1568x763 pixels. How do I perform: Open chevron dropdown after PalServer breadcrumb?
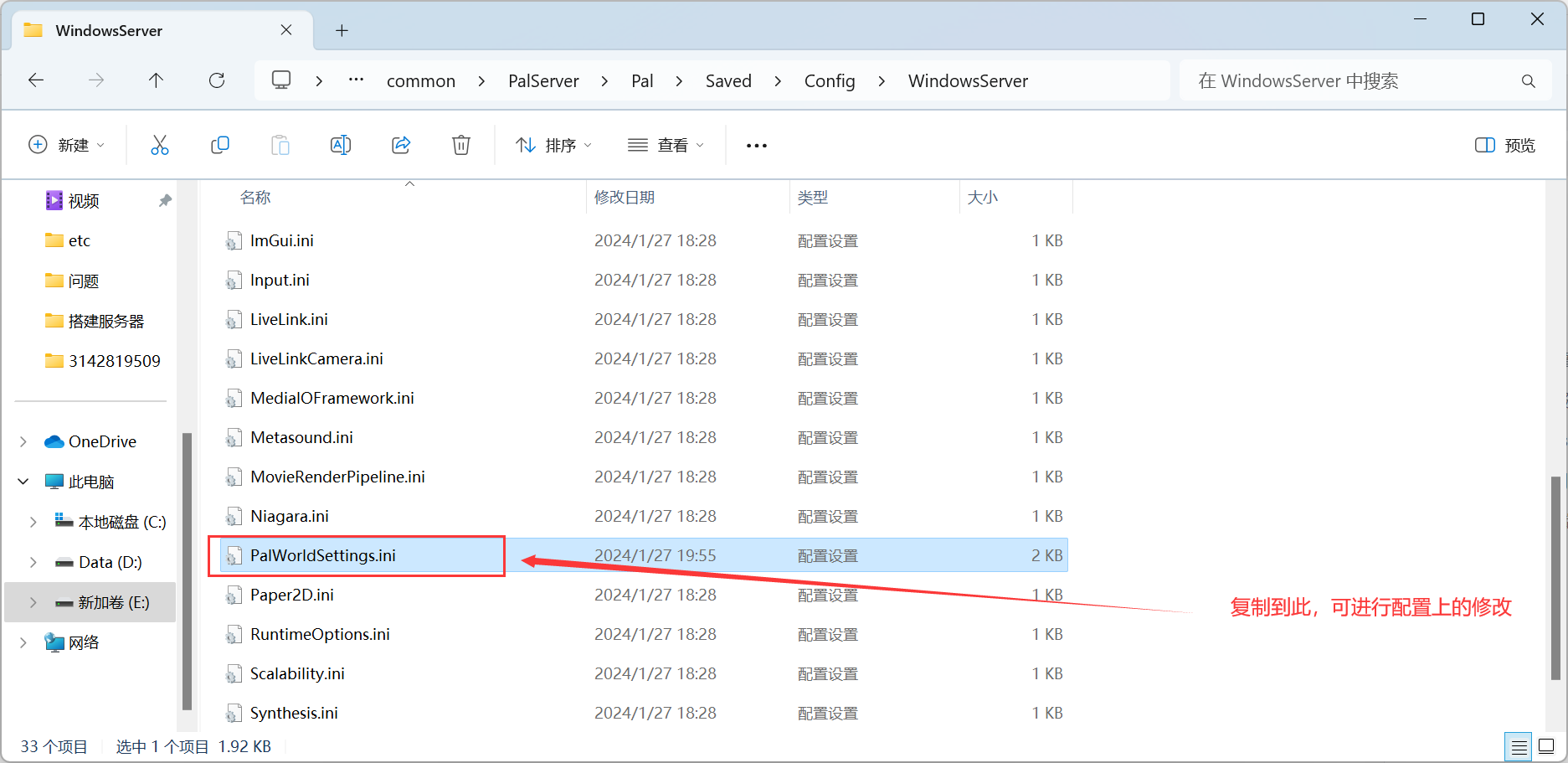pyautogui.click(x=604, y=81)
